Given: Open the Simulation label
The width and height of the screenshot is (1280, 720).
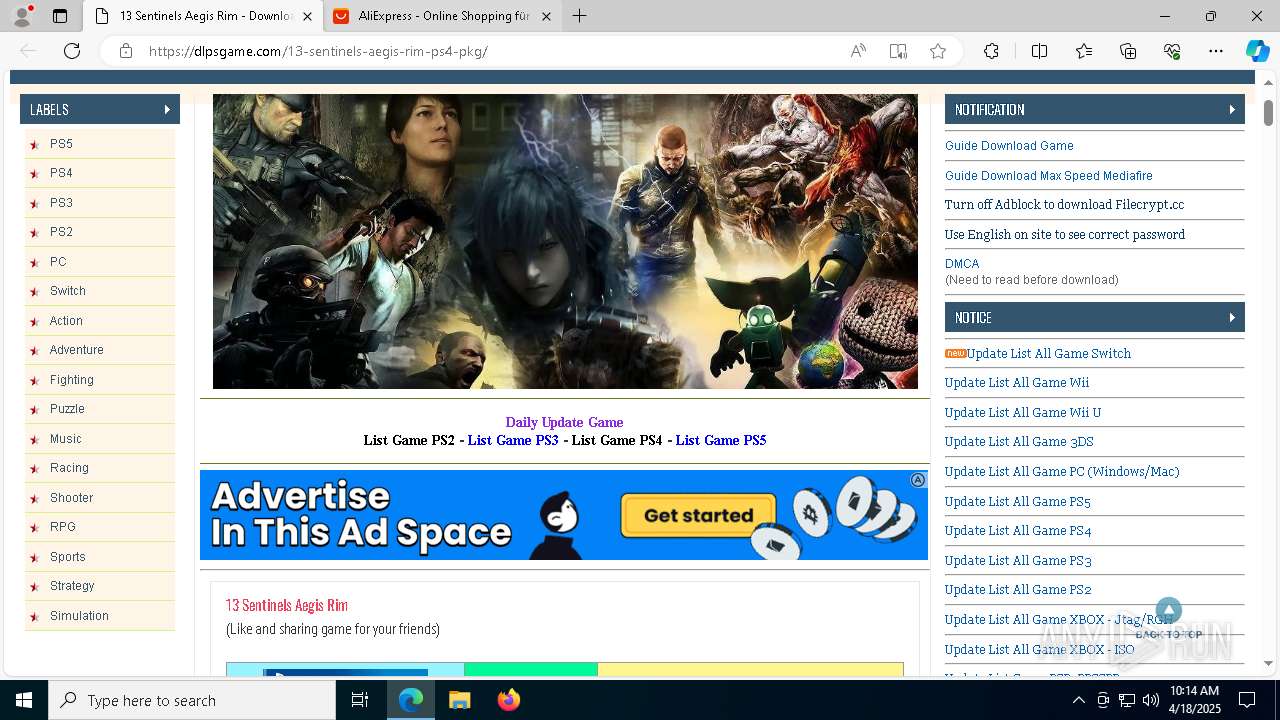Looking at the screenshot, I should (80, 616).
